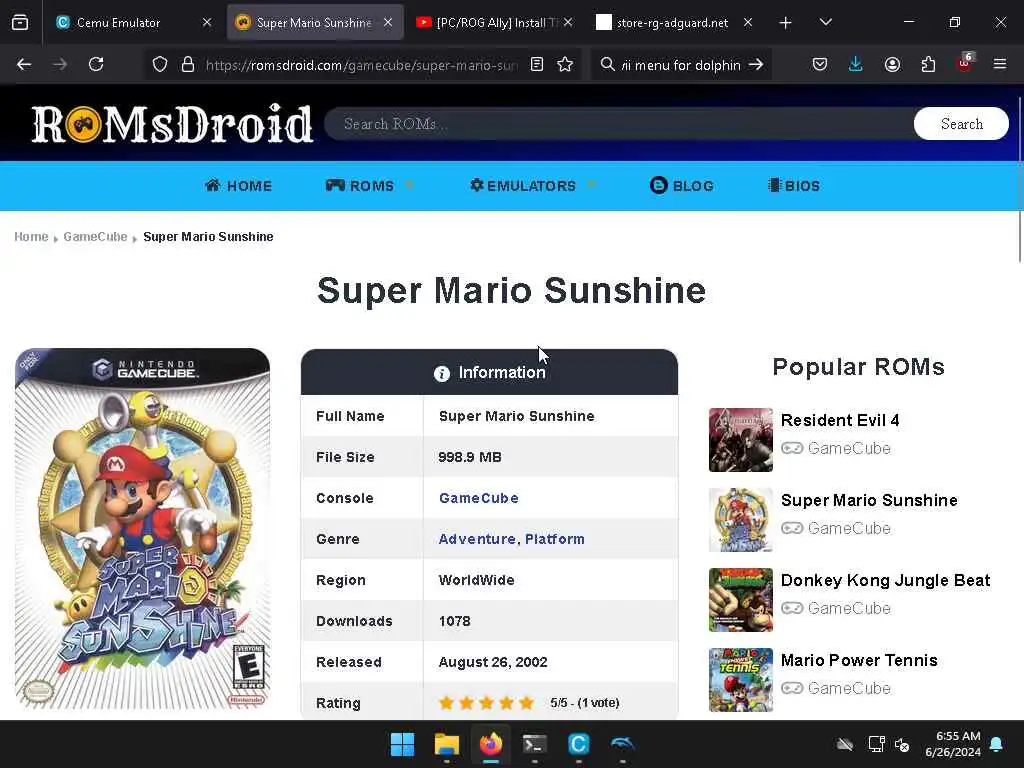Open Cemu from taskbar

click(579, 744)
